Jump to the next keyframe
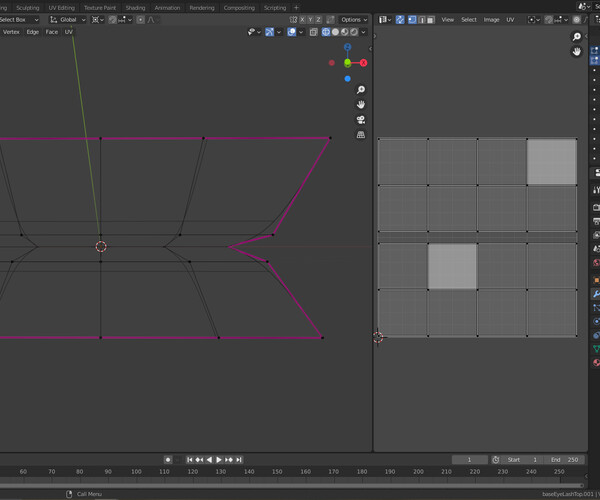 (229, 459)
